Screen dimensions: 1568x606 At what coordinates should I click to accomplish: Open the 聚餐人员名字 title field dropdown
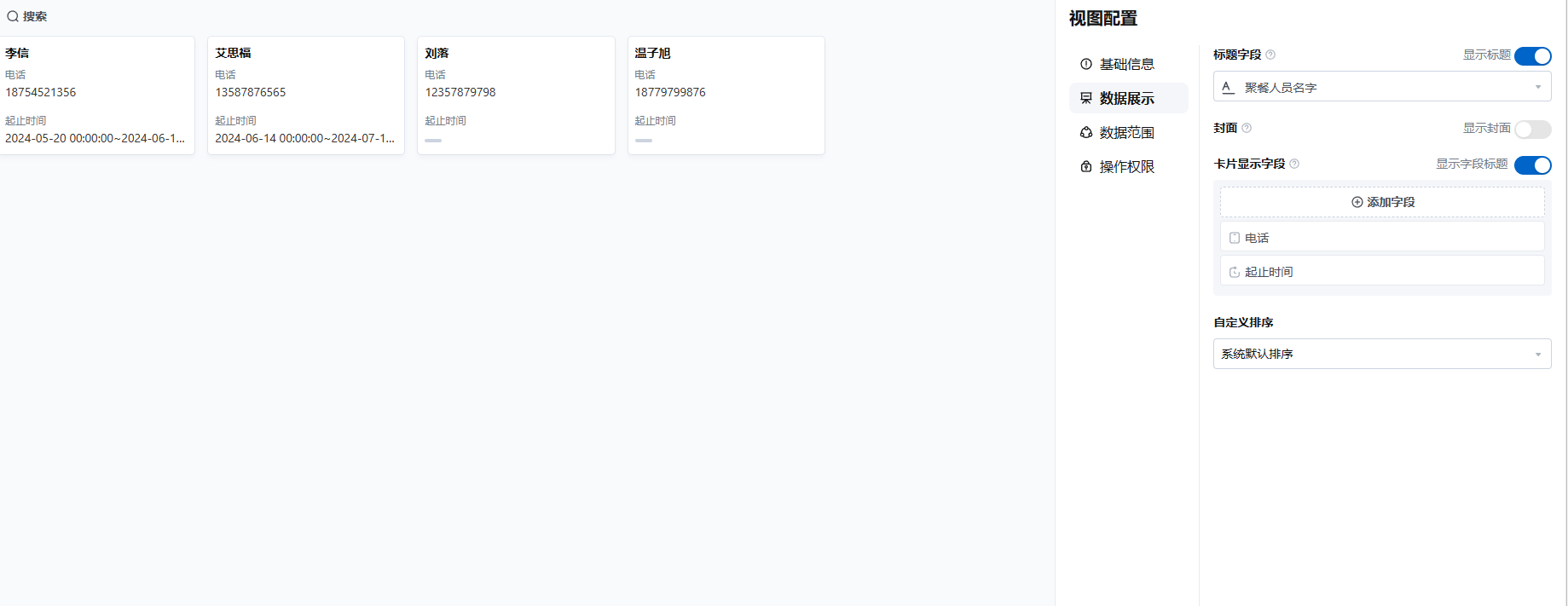(x=1381, y=87)
